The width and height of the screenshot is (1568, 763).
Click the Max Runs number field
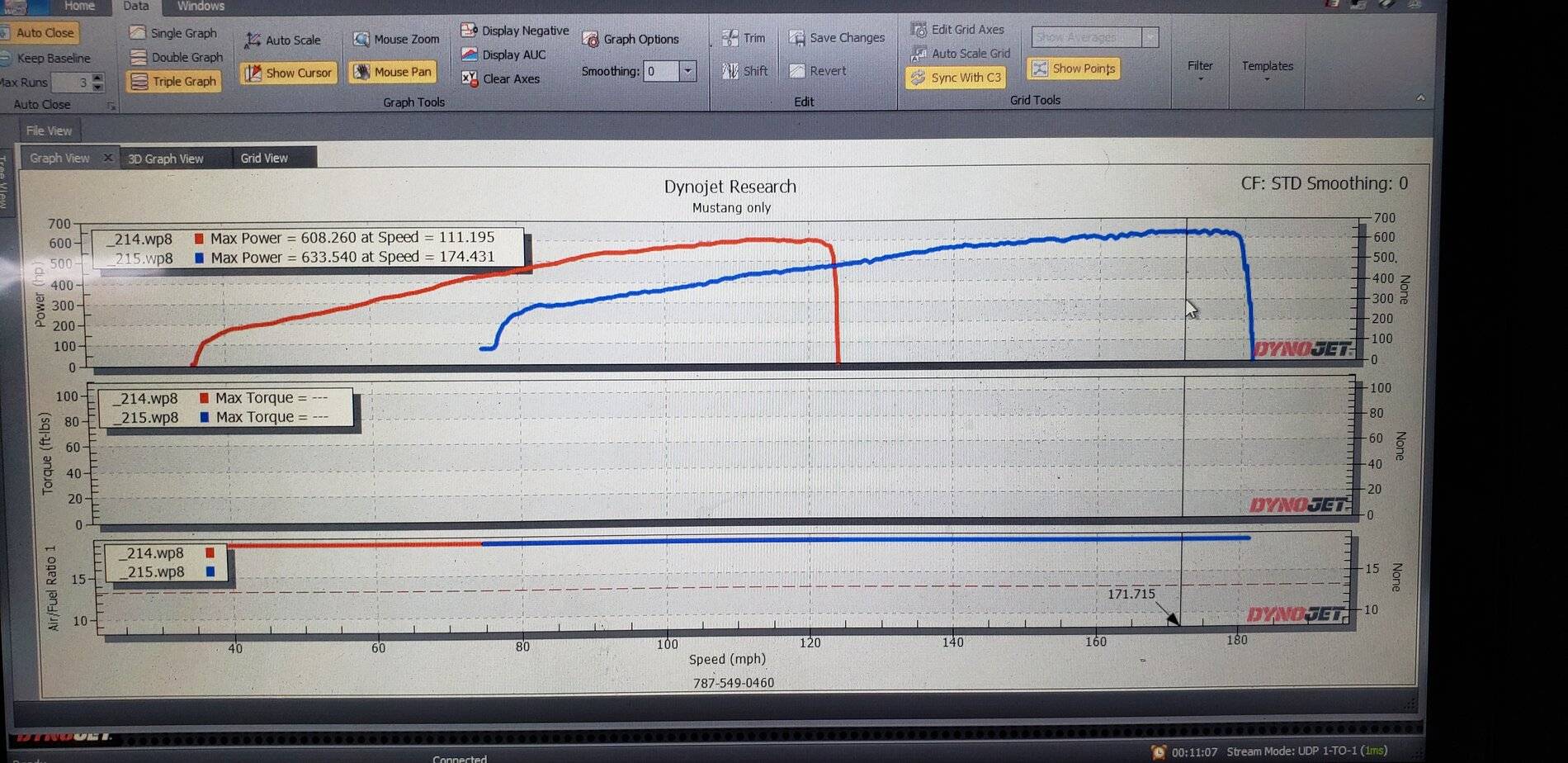point(71,83)
